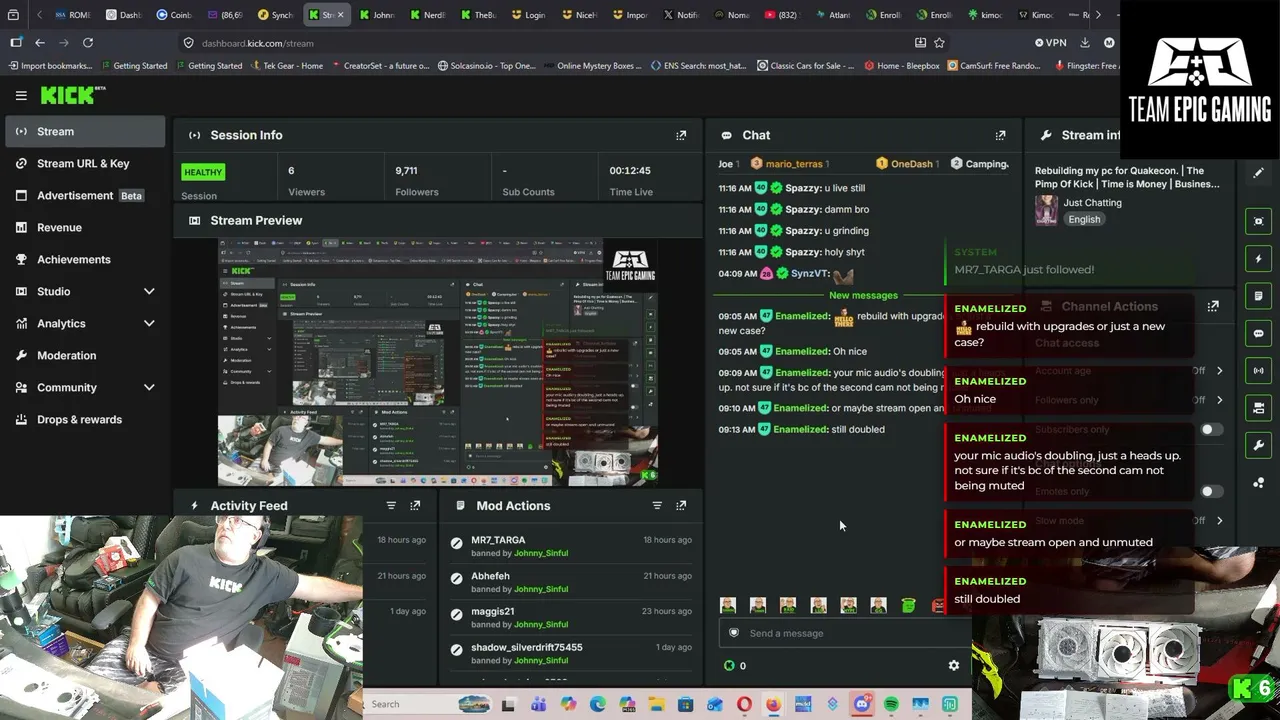
Task: Switch to the Synch browser tab
Action: [274, 15]
